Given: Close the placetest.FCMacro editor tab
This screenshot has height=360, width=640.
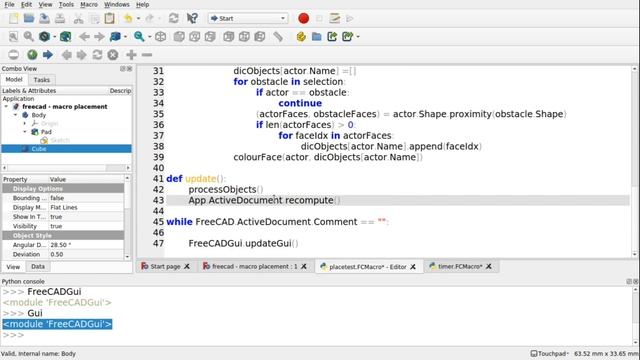Looking at the screenshot, I should pyautogui.click(x=413, y=267).
